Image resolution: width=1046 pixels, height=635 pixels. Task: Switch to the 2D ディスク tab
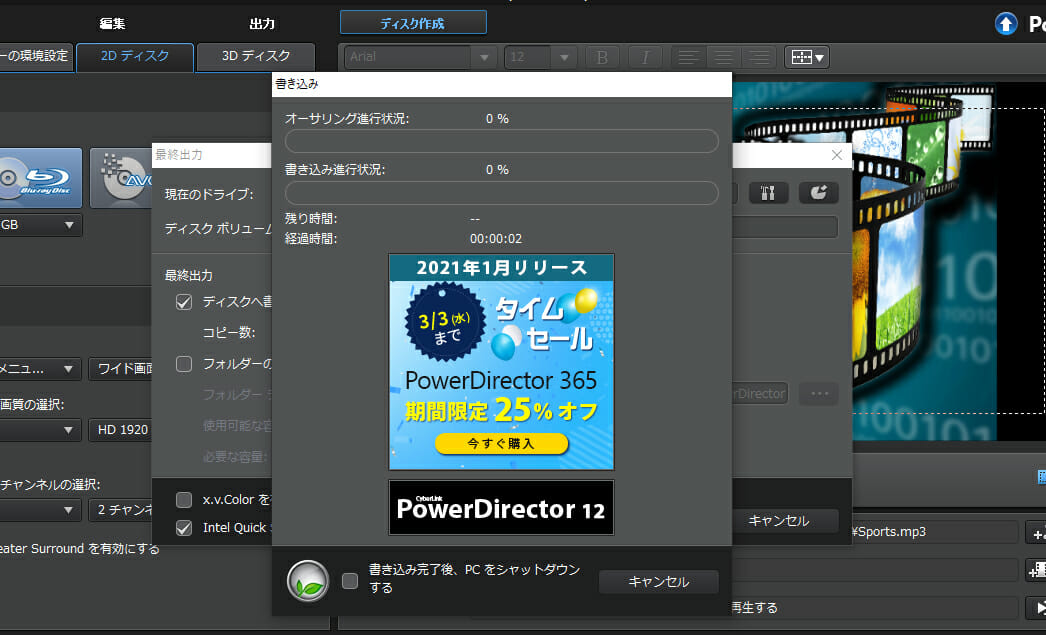tap(135, 57)
